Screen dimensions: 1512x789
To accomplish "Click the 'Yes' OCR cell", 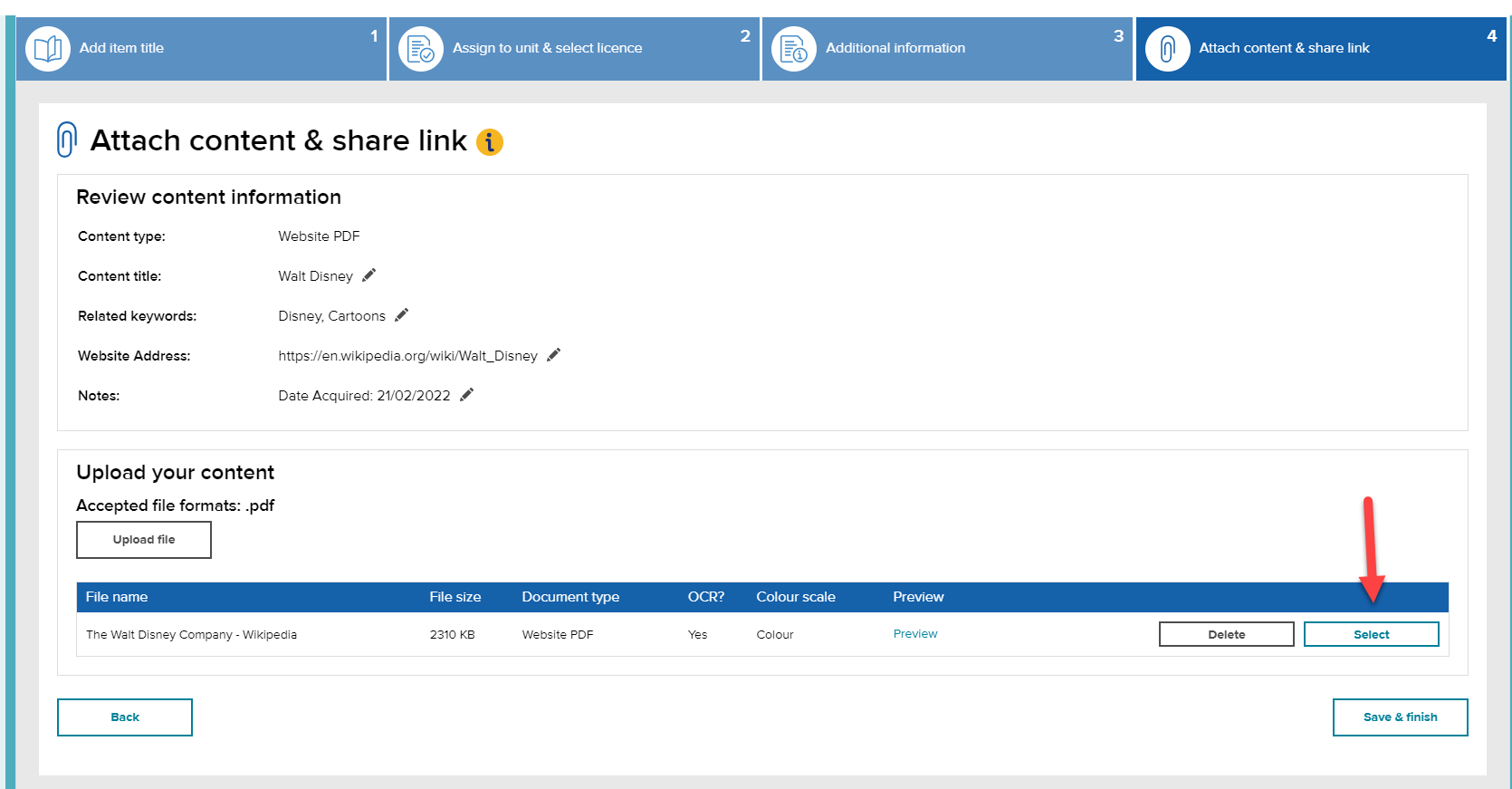I will (697, 635).
